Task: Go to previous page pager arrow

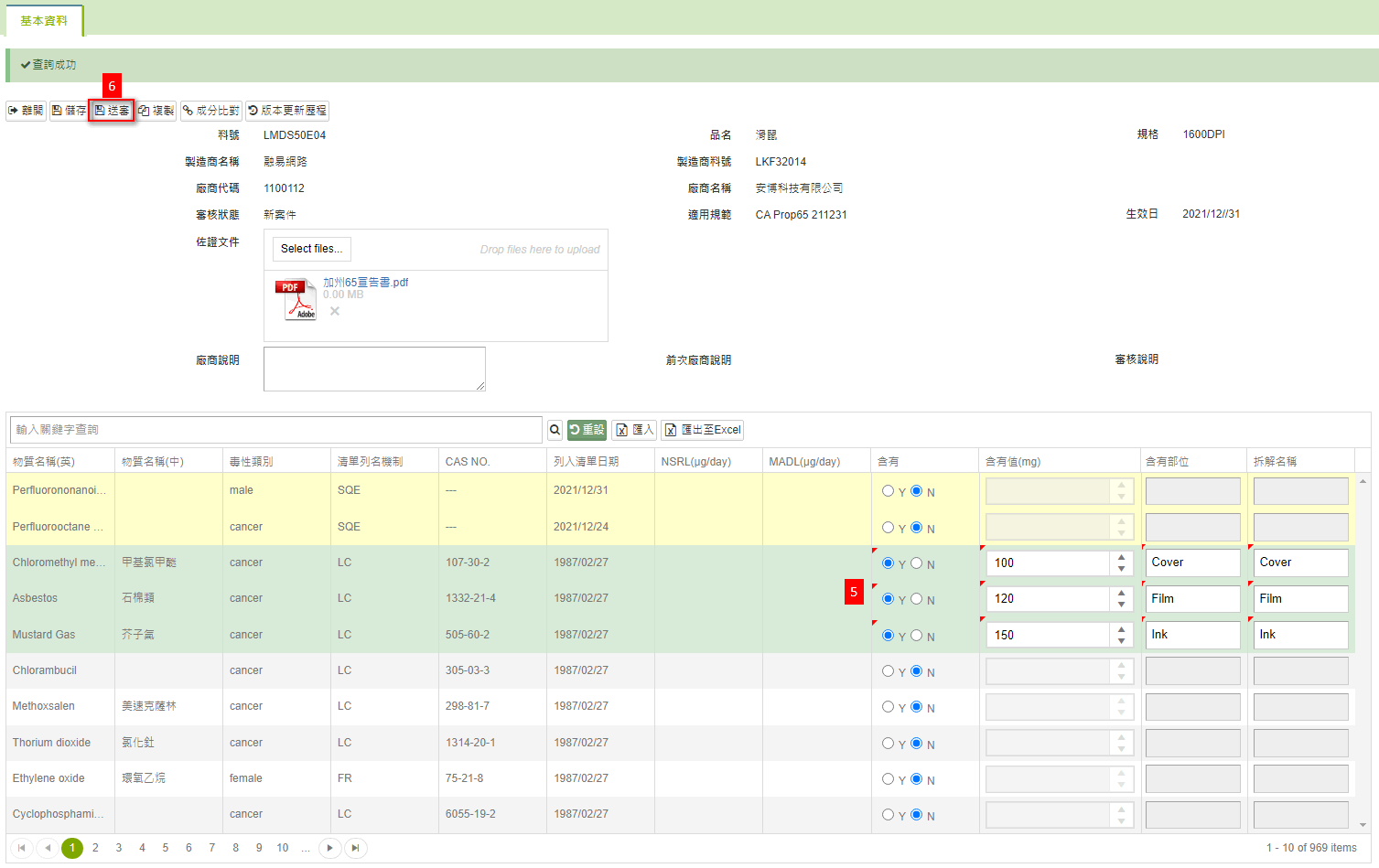Action: (x=48, y=848)
